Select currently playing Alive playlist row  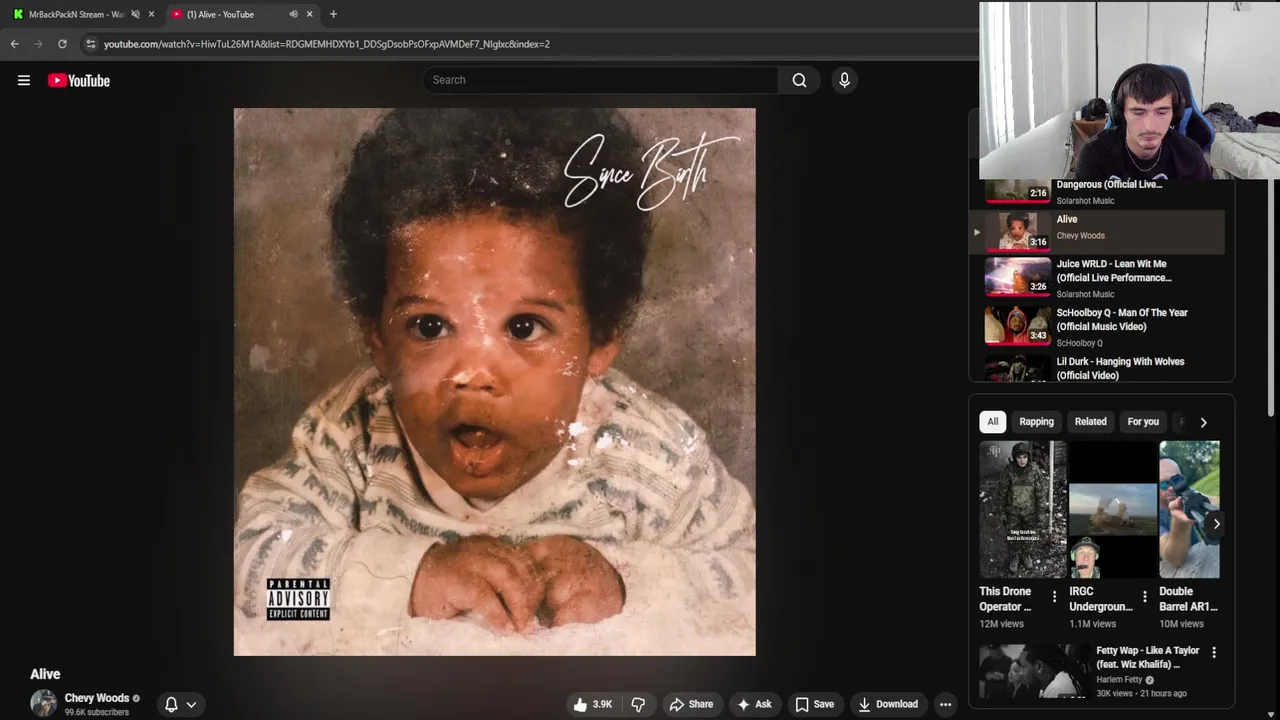click(1097, 232)
